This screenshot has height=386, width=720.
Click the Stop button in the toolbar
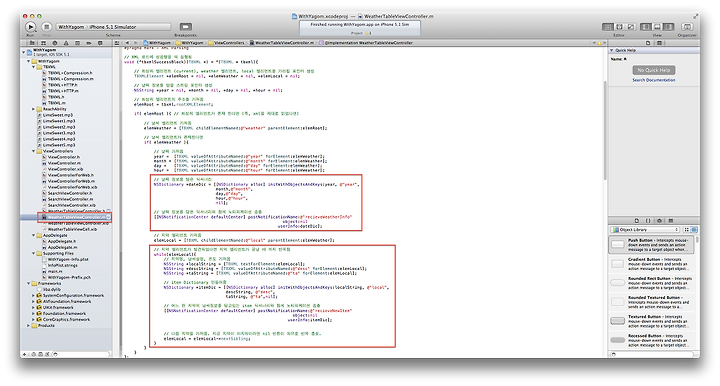(x=46, y=27)
